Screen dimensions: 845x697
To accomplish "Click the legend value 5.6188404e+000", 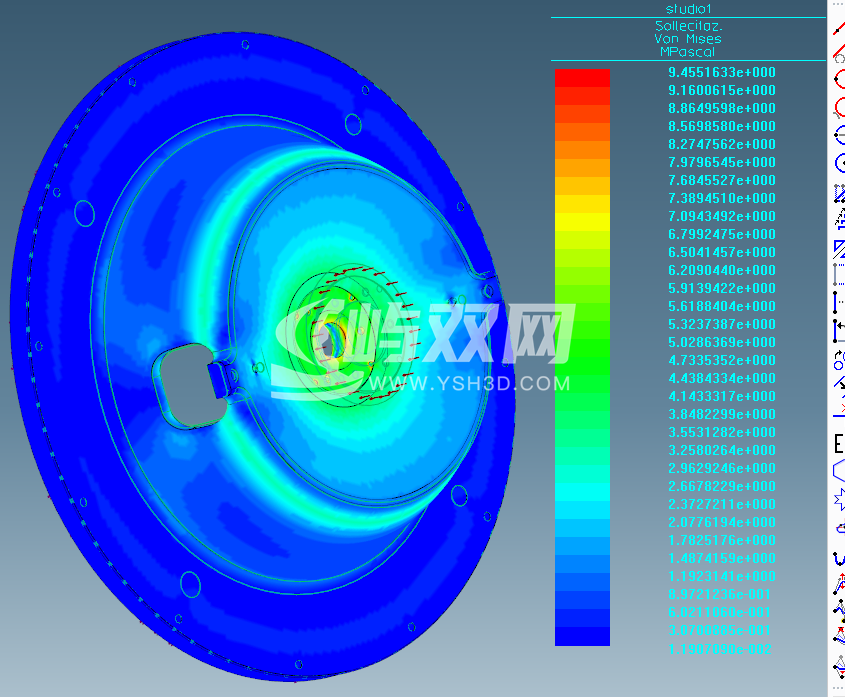I will tap(722, 306).
